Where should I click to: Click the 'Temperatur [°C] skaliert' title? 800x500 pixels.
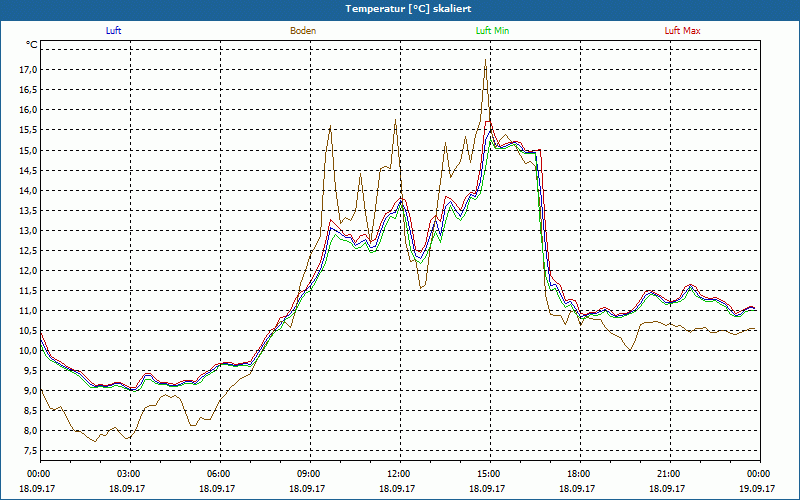[x=408, y=9]
